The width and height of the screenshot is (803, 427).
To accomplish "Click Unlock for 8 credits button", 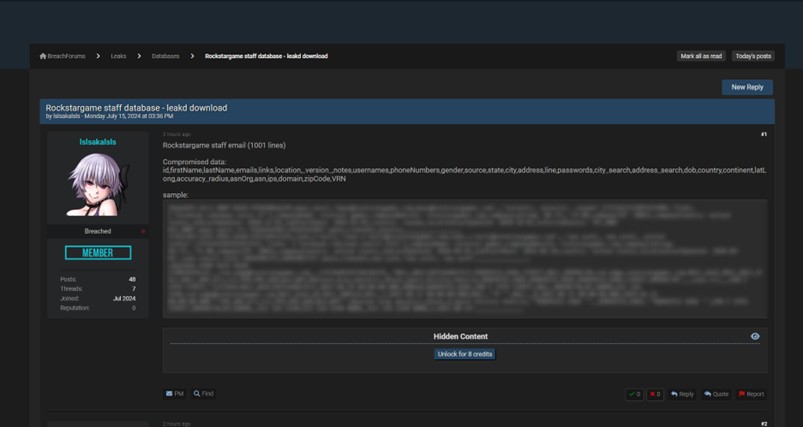I will point(464,353).
